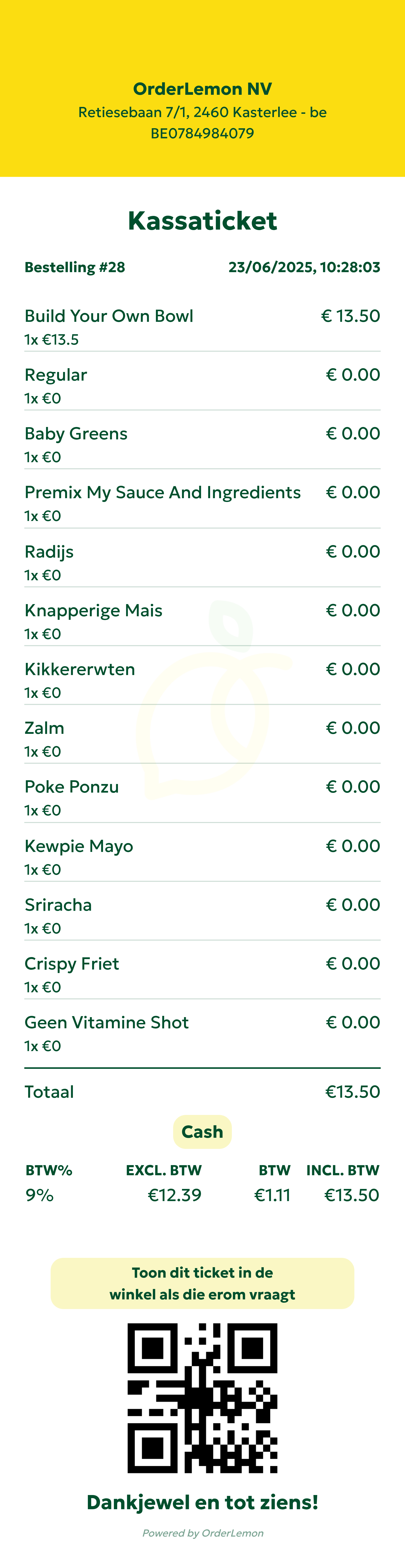Click the Kewpie Mayo line item

[78, 846]
